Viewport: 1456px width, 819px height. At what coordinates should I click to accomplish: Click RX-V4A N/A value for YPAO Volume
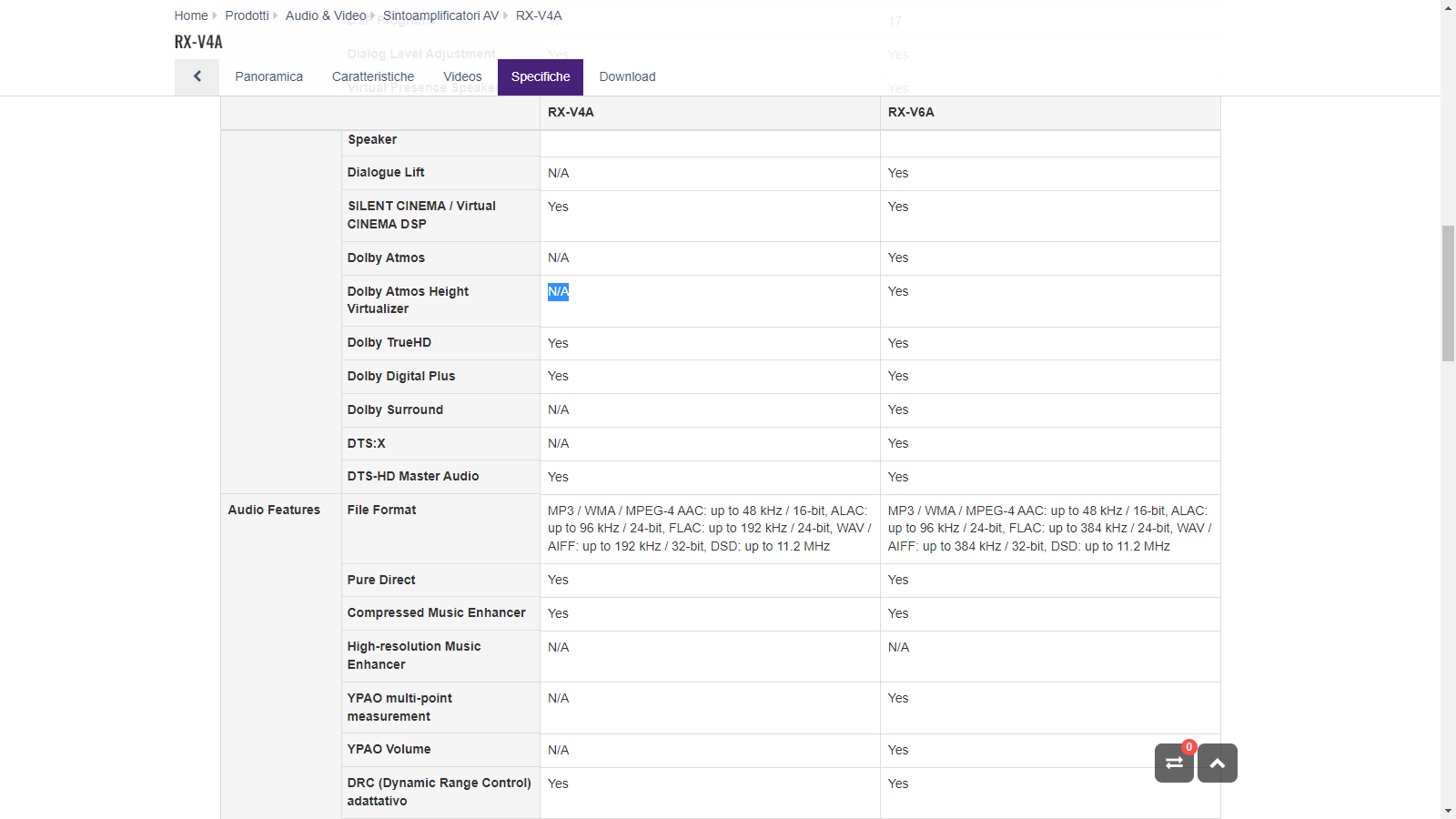(558, 750)
